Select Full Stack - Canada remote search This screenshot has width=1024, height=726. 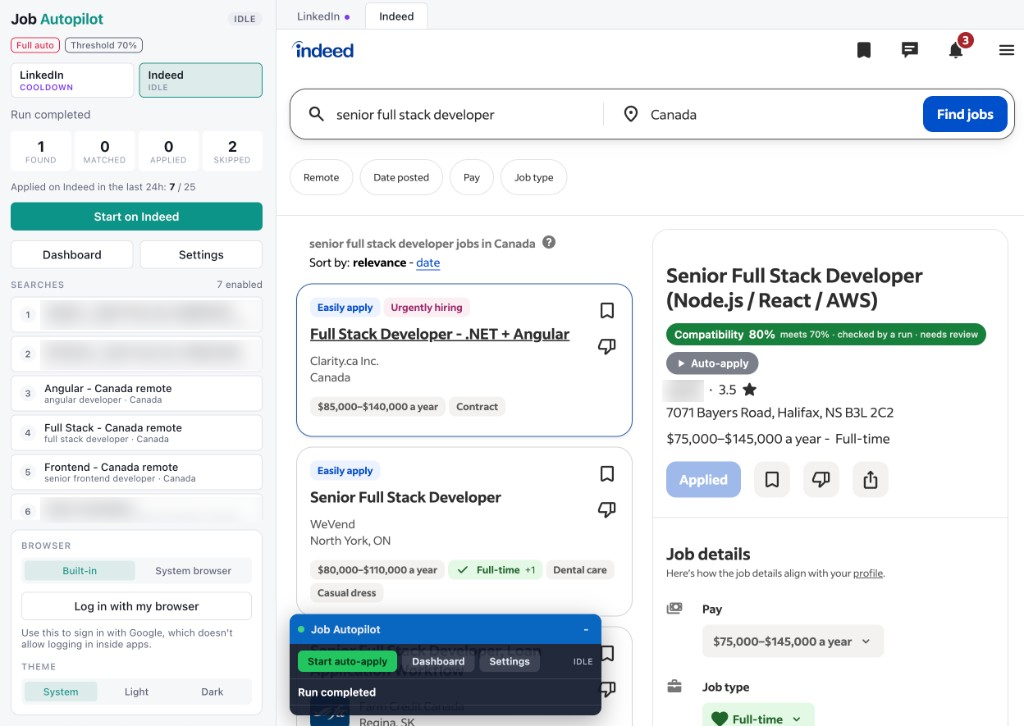tap(136, 432)
